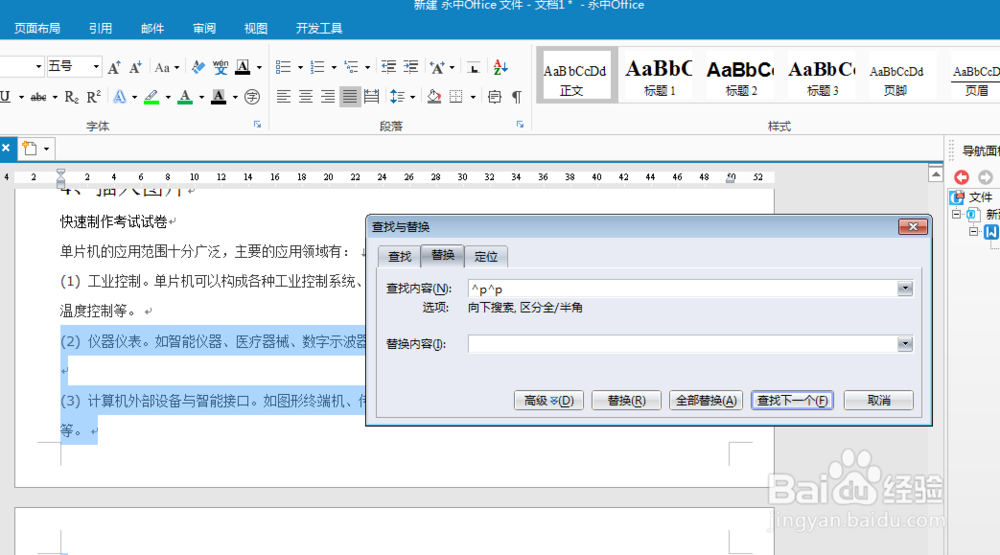Decrease paragraph indent

pos(388,67)
